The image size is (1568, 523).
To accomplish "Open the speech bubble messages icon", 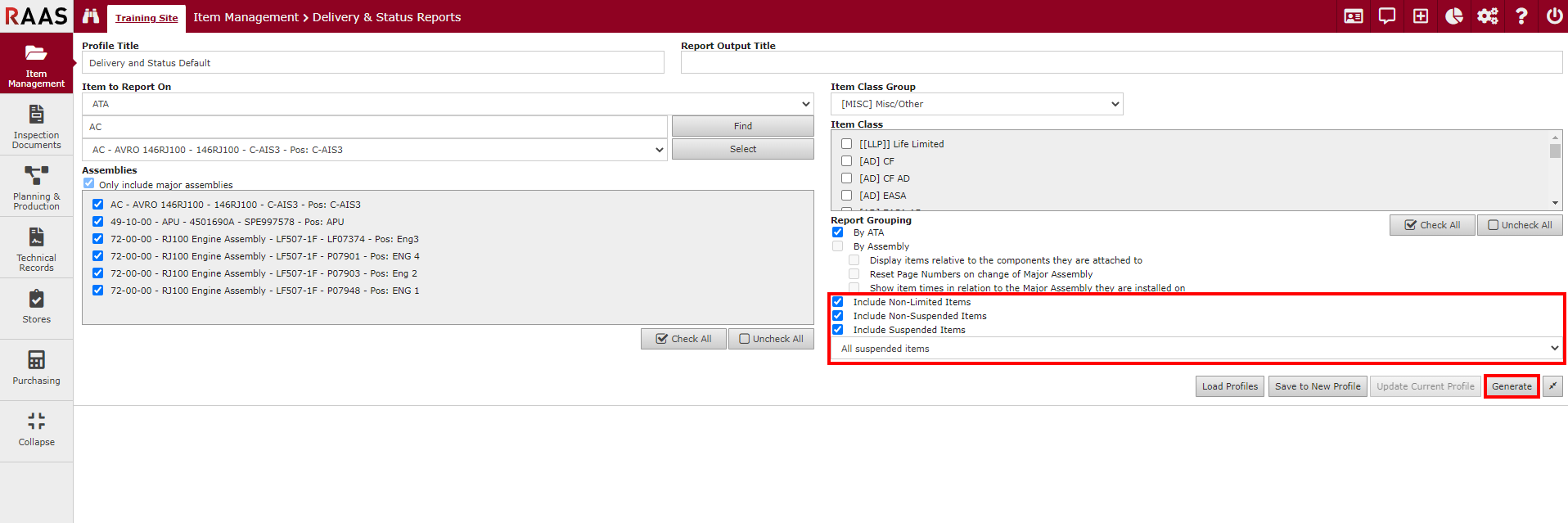I will (1387, 16).
